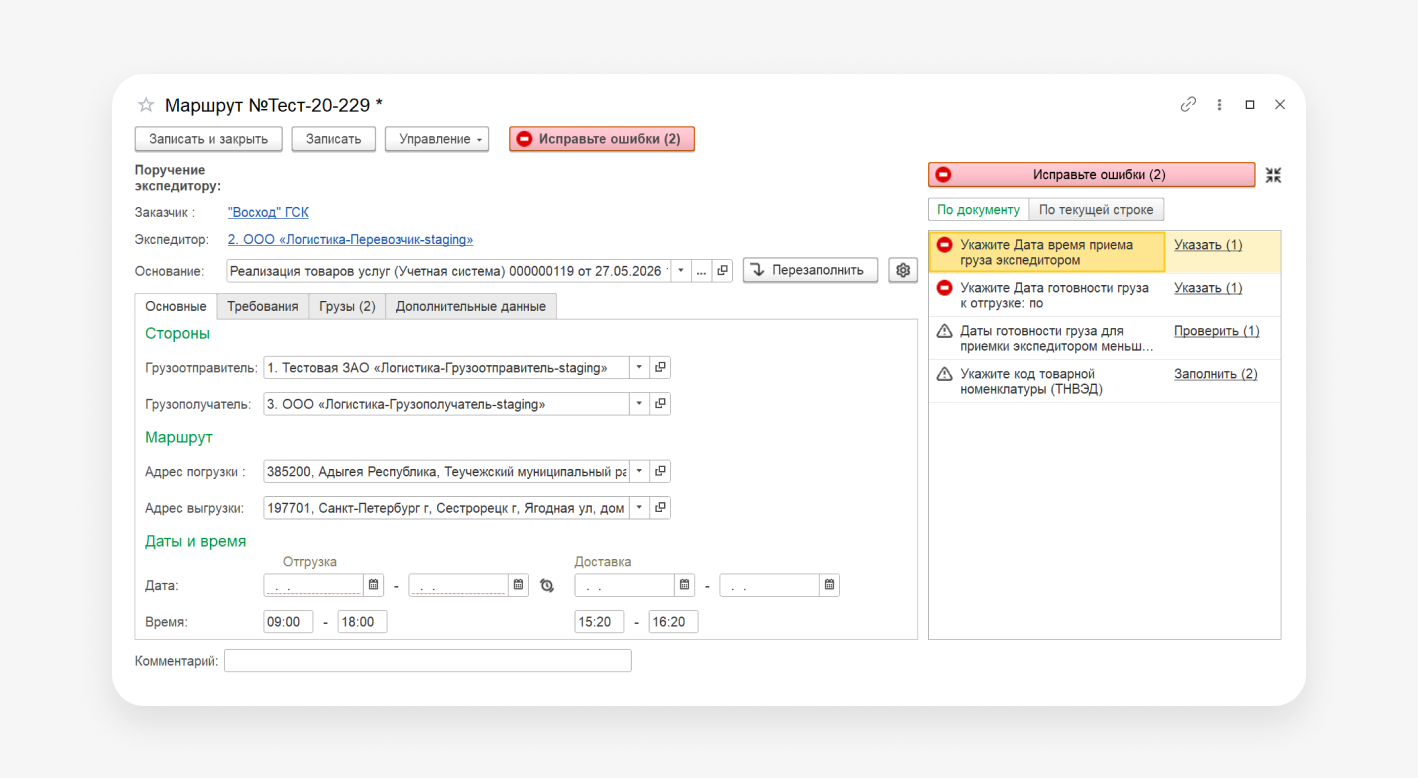Switch to Дополнительные данные tab
Viewport: 1418px width, 778px height.
point(471,306)
